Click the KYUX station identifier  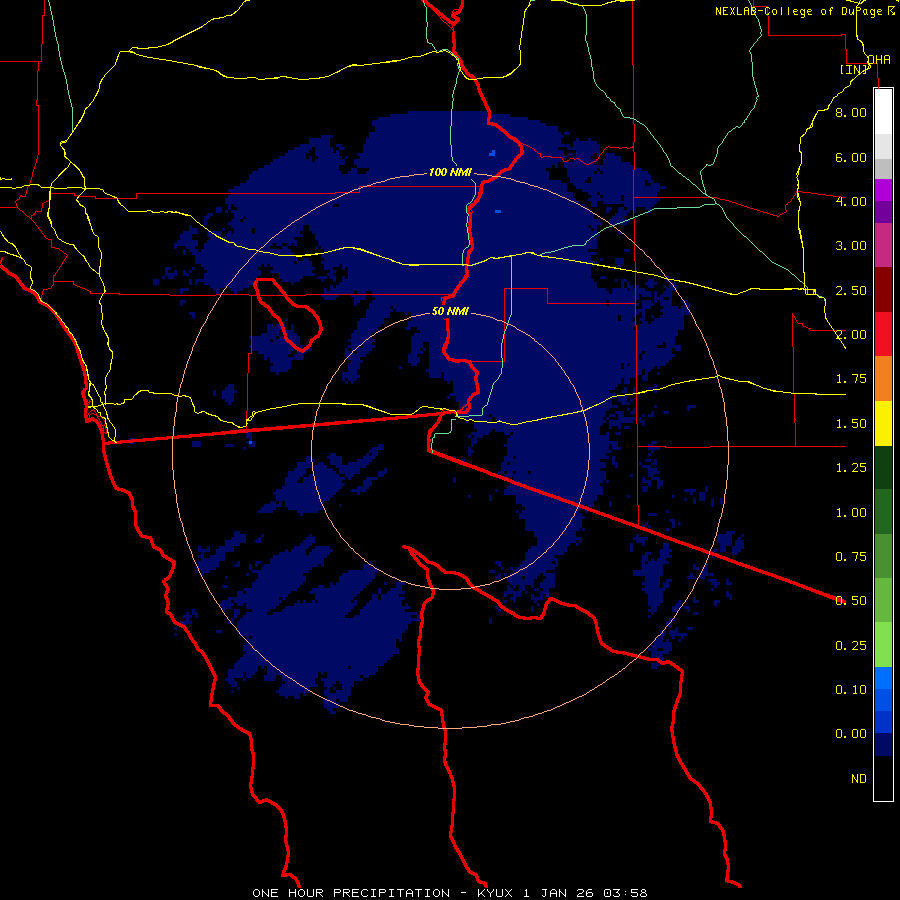495,893
